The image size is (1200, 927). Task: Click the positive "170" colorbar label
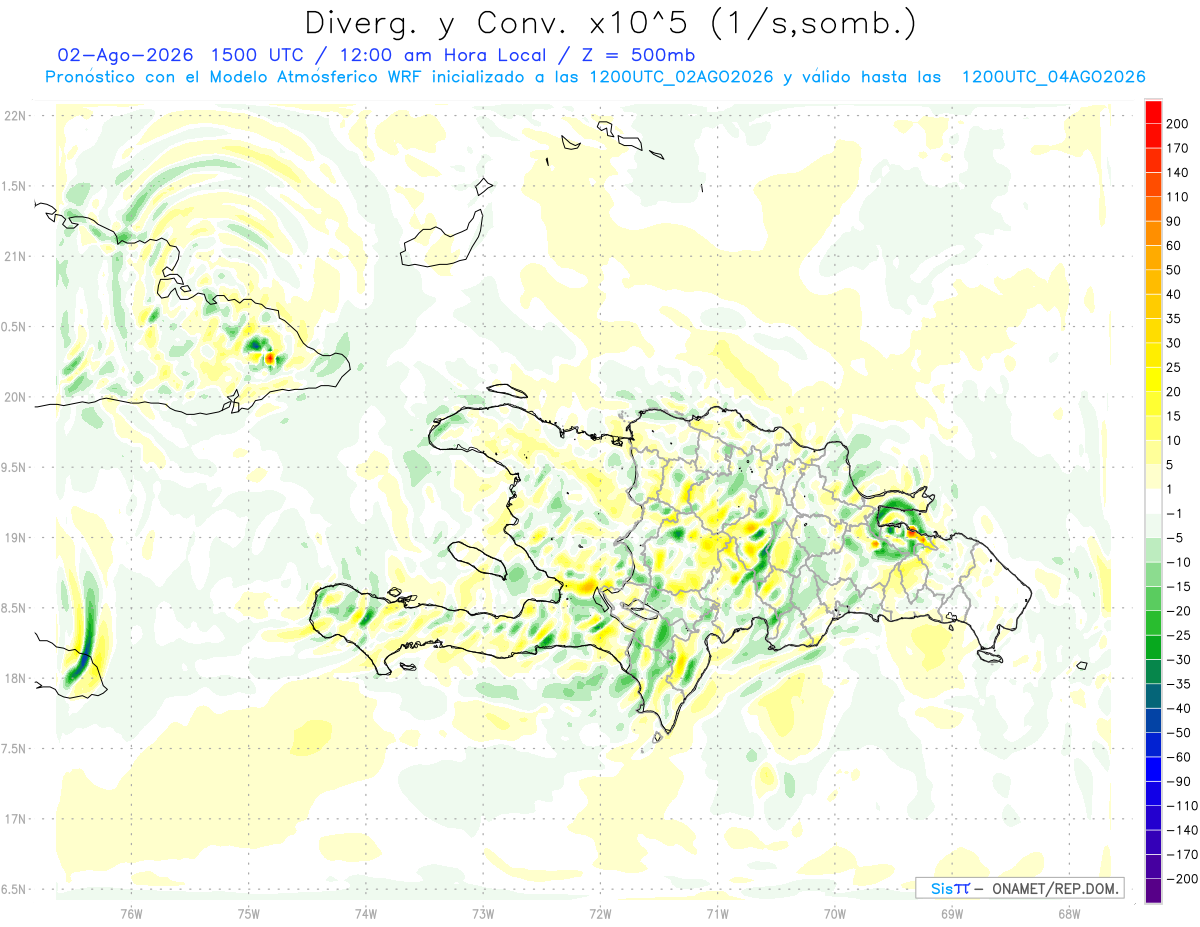pyautogui.click(x=1177, y=149)
